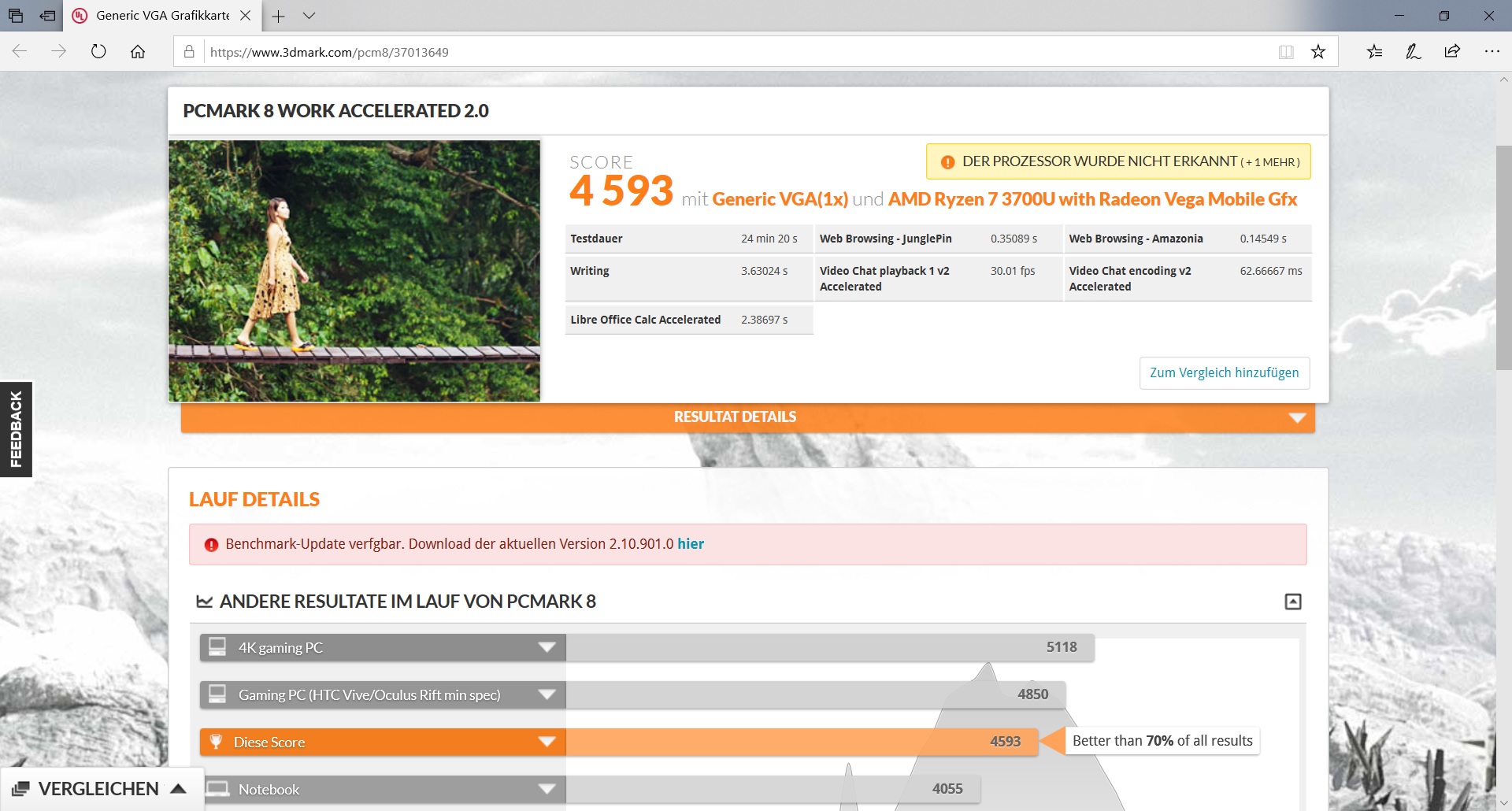Close the Generic VGA Grafikkarte tab

[245, 16]
